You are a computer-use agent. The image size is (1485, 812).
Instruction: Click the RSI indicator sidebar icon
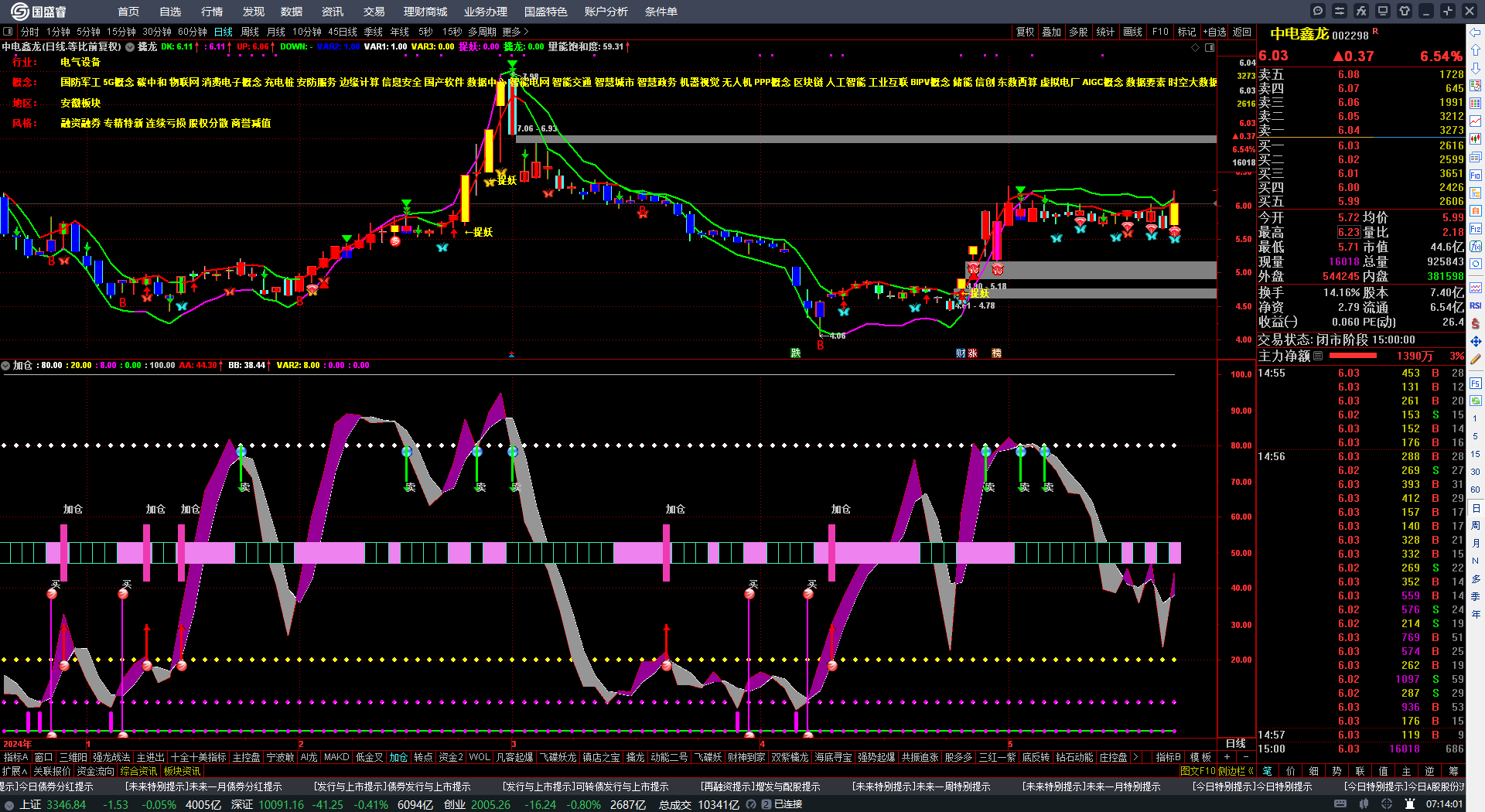pyautogui.click(x=1476, y=305)
